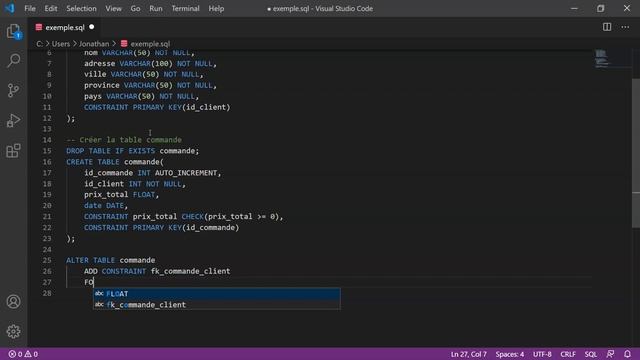
Task: Click the vertical editor scrollbar thumb
Action: tap(636, 153)
